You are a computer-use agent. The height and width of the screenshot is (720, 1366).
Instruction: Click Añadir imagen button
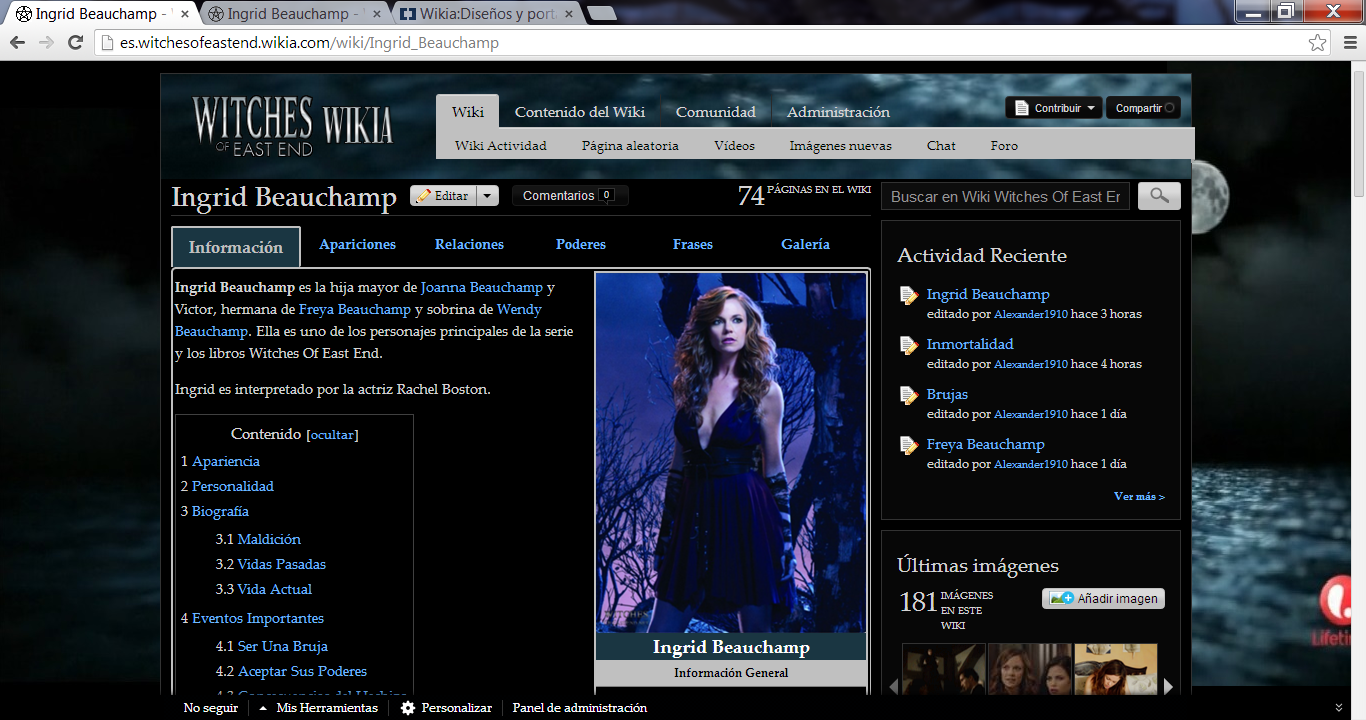1104,598
